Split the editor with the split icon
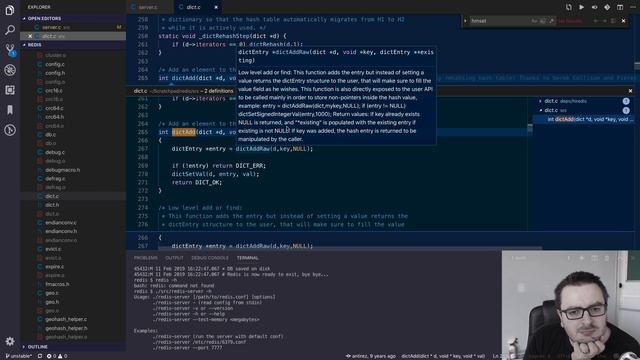This screenshot has width=640, height=360. click(x=620, y=7)
